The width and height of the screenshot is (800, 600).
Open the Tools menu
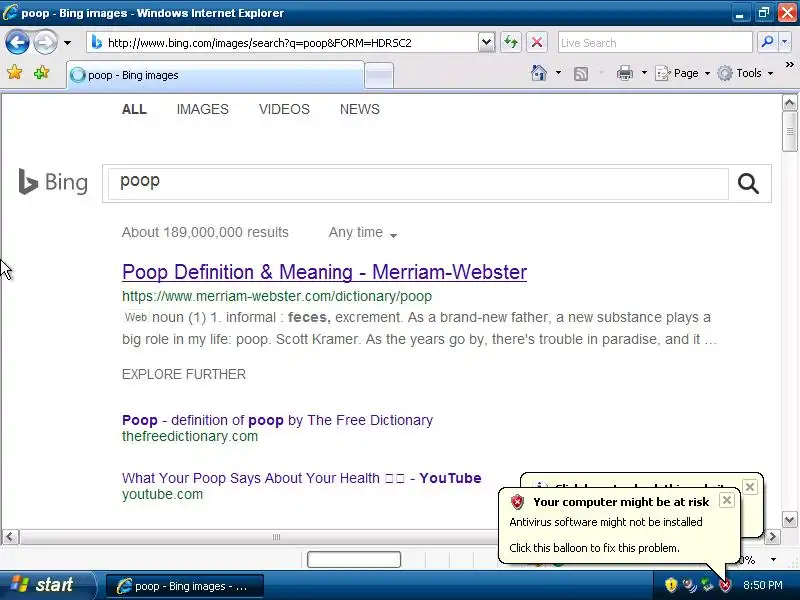point(745,73)
